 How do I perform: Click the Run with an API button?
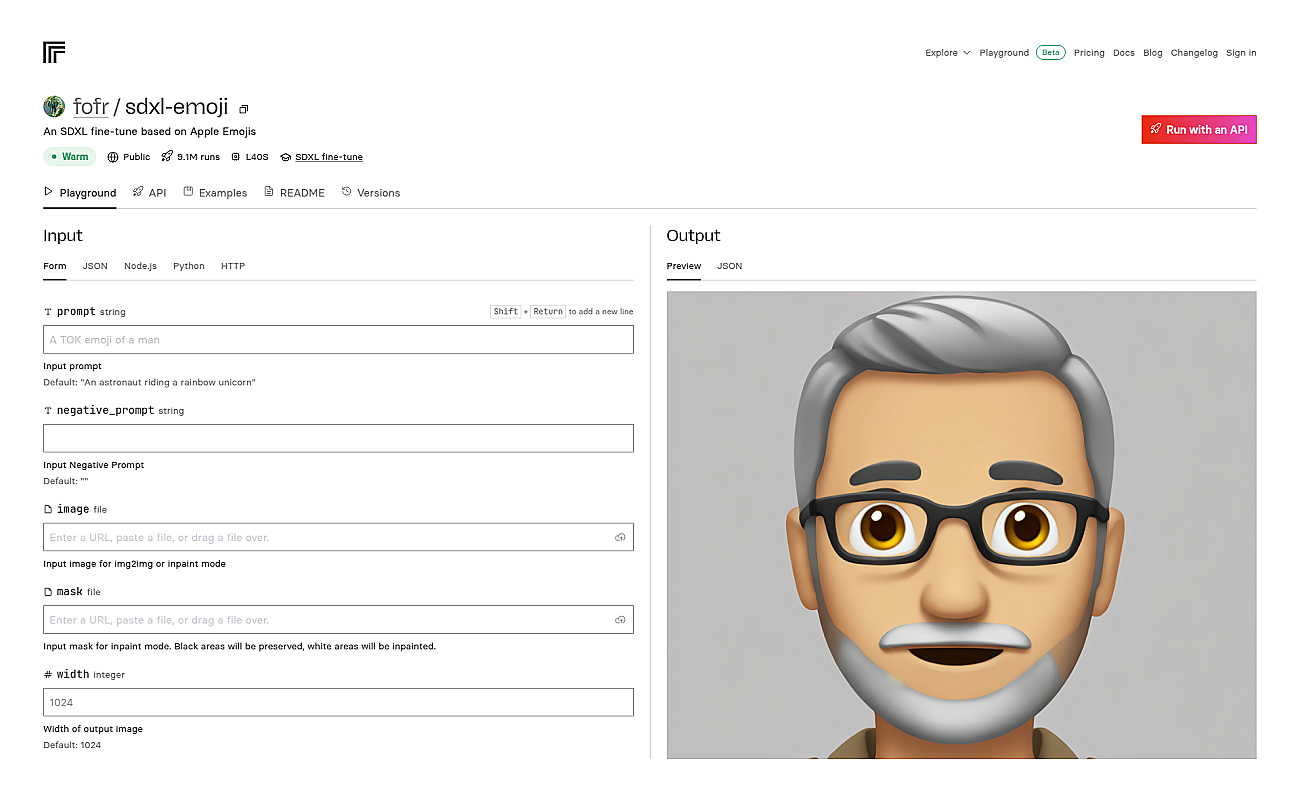(1199, 130)
